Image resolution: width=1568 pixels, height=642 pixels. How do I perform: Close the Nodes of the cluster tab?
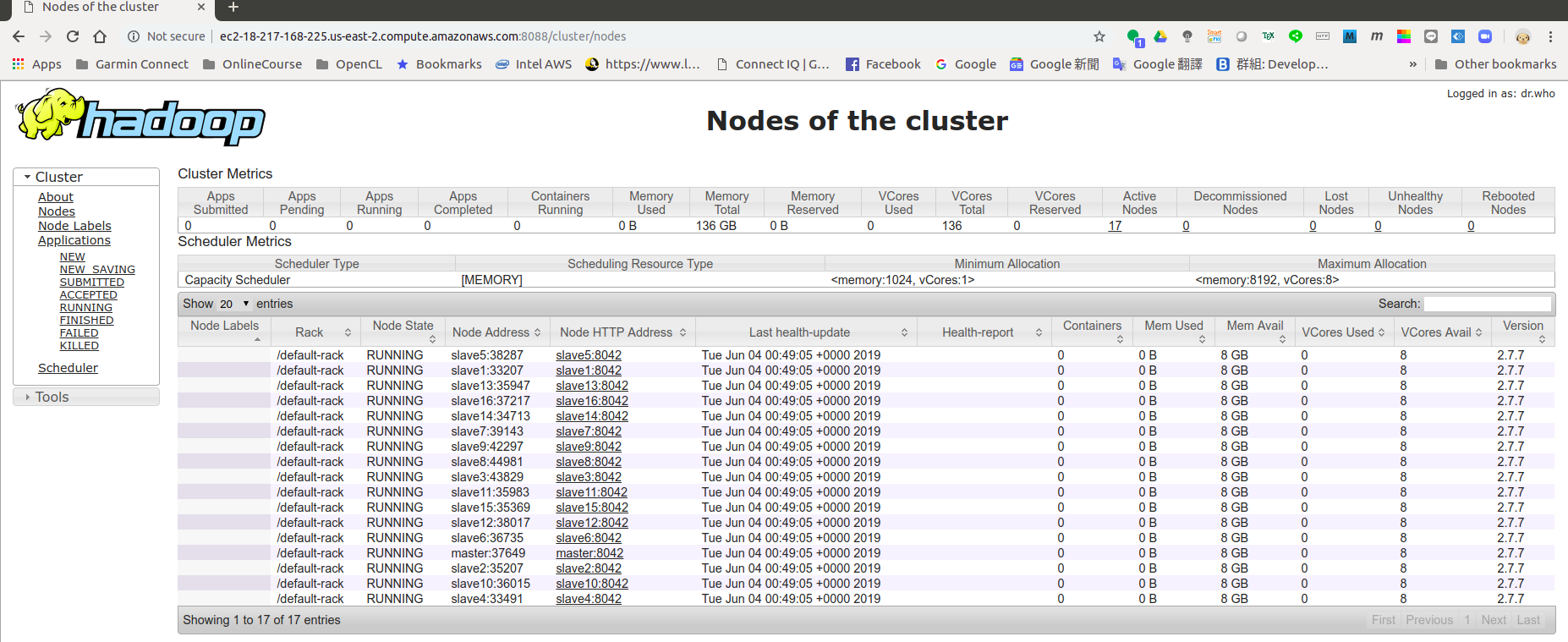point(201,8)
